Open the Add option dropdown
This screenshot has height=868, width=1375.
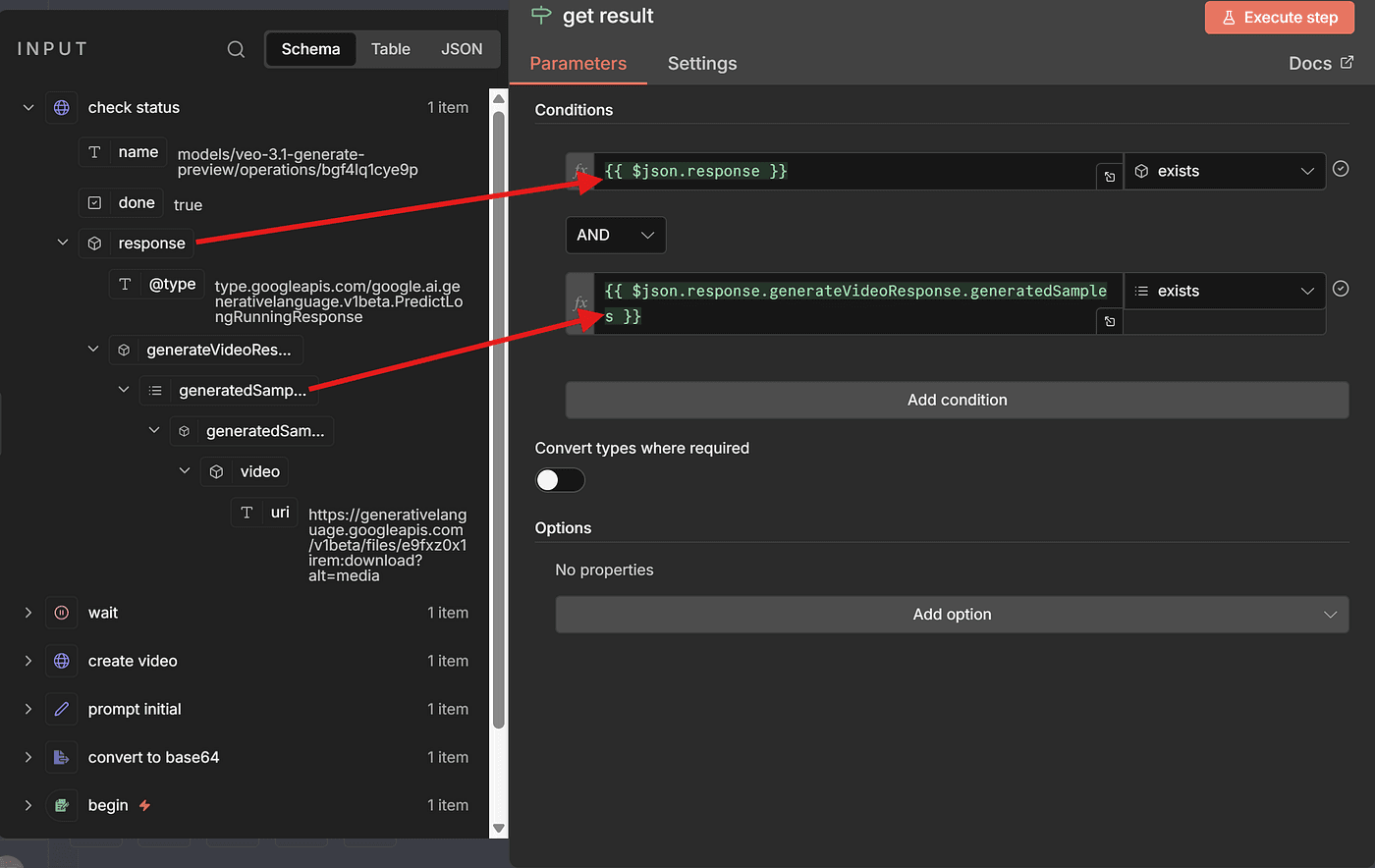pos(952,615)
